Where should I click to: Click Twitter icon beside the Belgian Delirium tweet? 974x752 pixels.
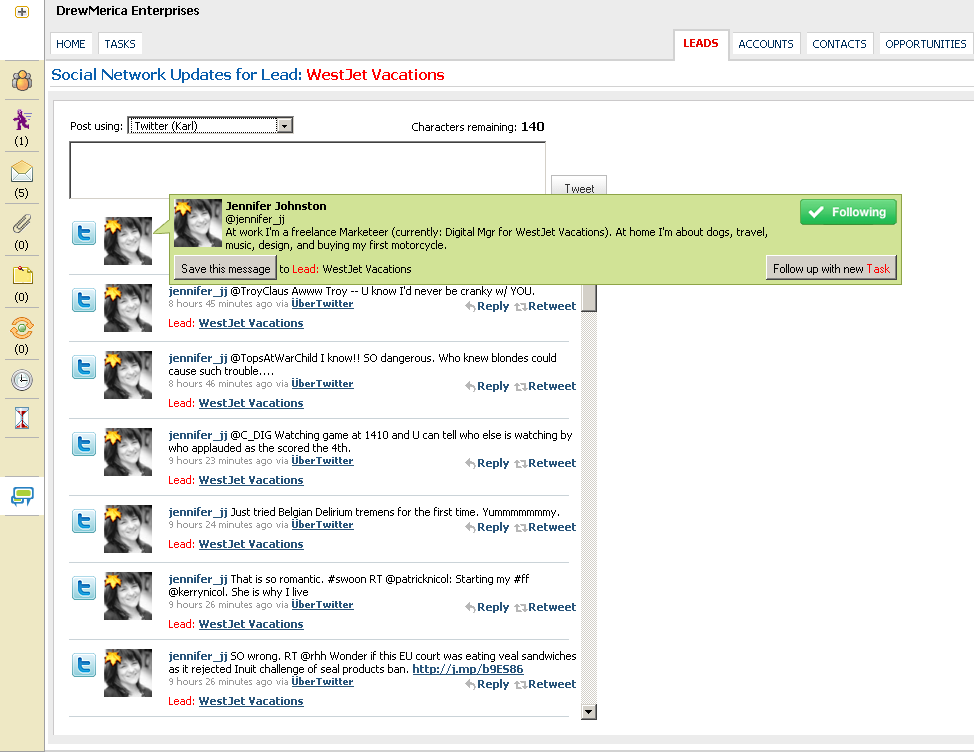84,521
